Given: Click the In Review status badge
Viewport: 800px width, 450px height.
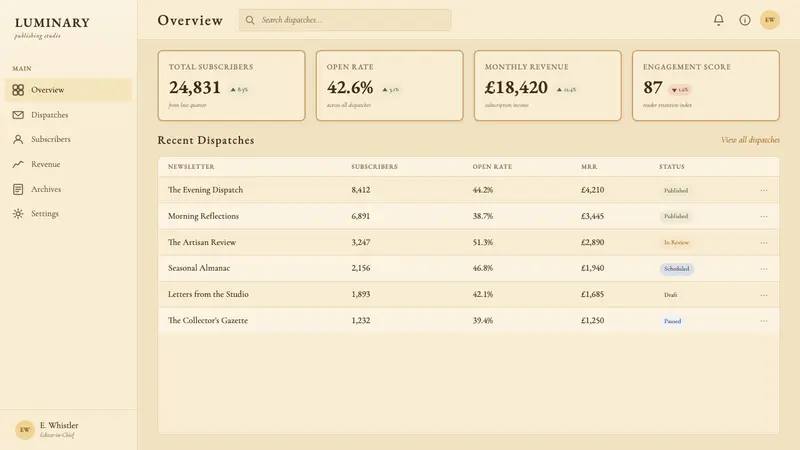Looking at the screenshot, I should tap(676, 243).
